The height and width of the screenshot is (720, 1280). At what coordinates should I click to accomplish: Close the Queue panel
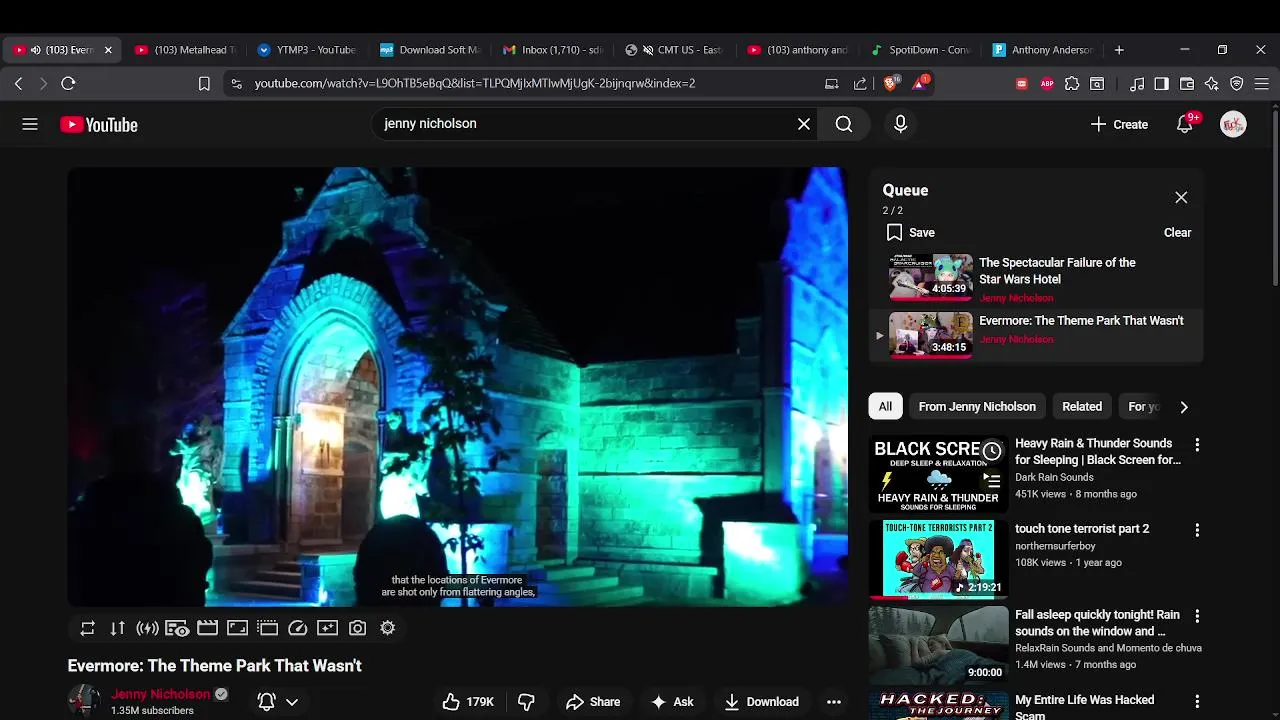[1181, 197]
